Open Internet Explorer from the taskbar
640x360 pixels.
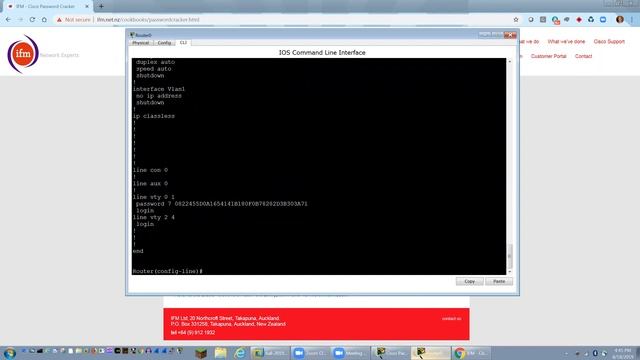point(240,353)
